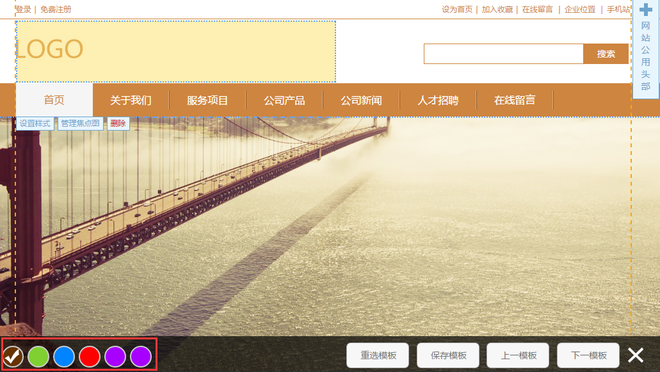Apply the red color theme swatch

[90, 356]
